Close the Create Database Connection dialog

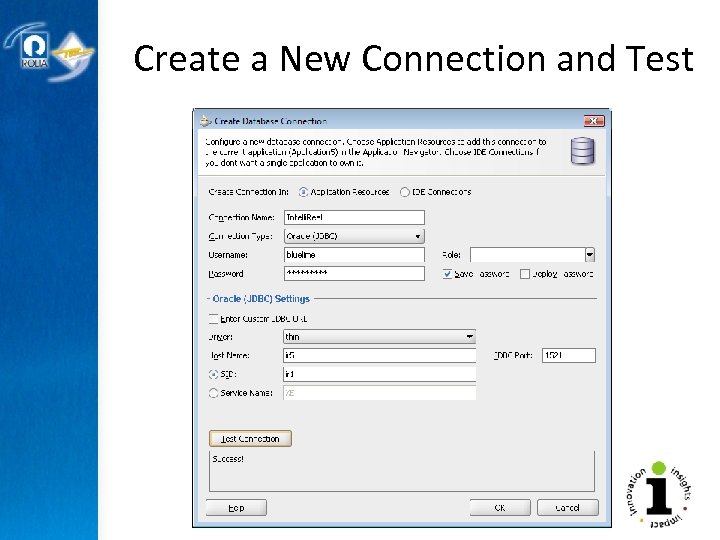tap(594, 121)
